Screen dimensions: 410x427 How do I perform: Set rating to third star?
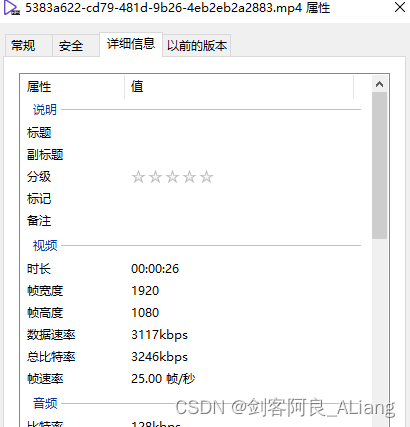[x=172, y=177]
